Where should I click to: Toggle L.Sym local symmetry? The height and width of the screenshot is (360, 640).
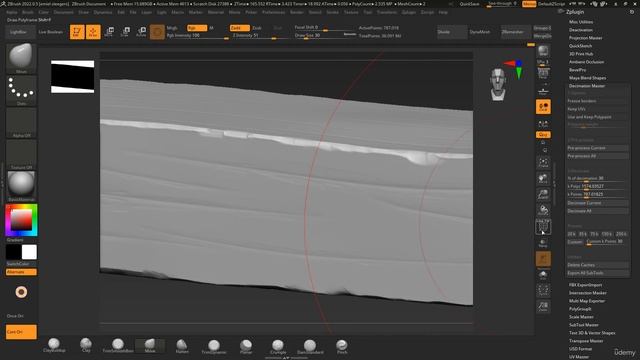[x=543, y=124]
